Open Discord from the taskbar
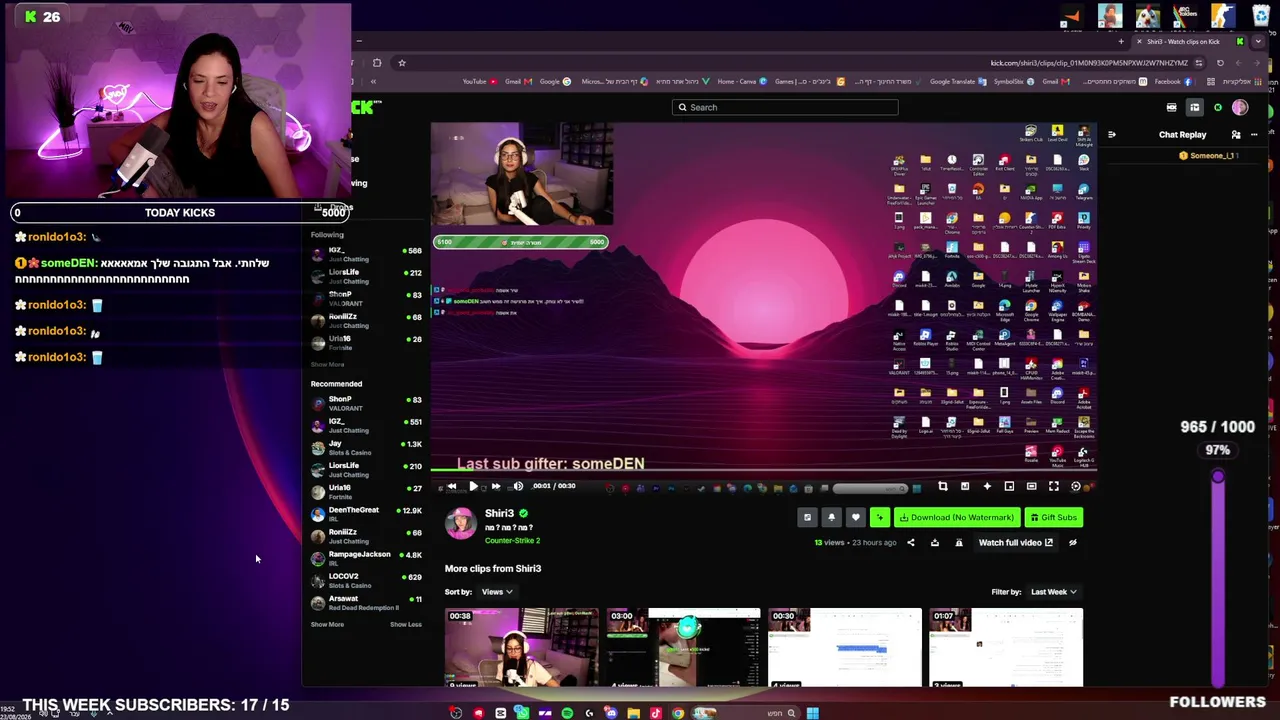Screen dimensions: 1280x720 pyautogui.click(x=611, y=713)
